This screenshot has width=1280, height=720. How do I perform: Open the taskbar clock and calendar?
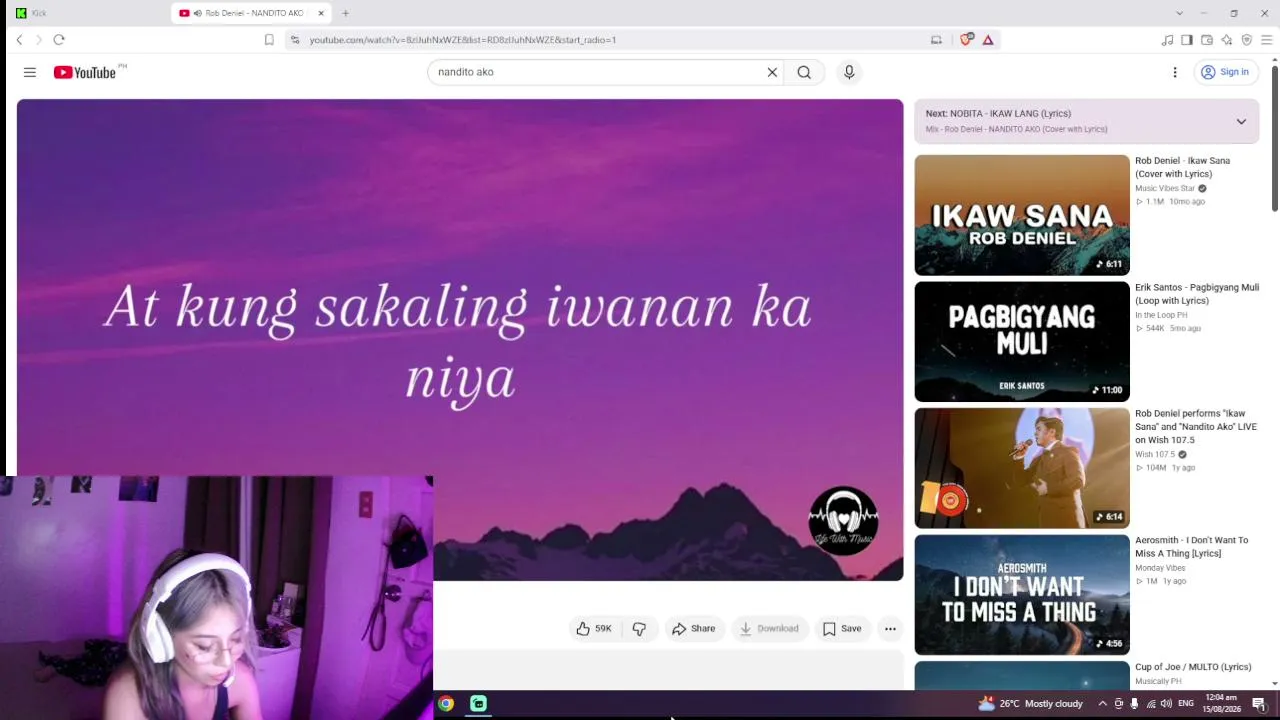coord(1221,704)
